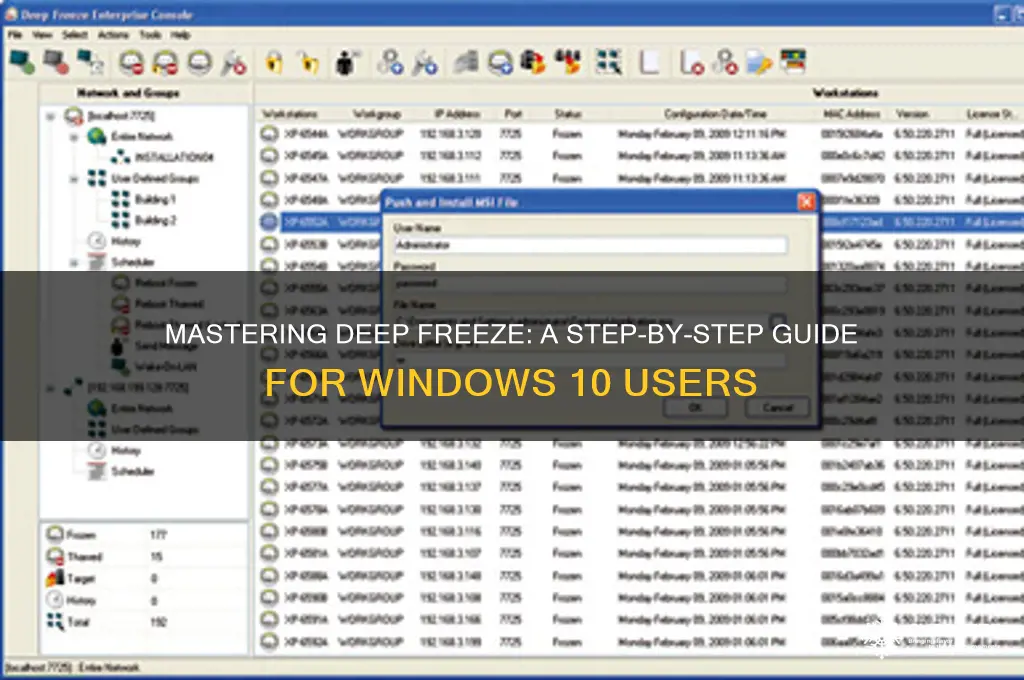
Task: Select Scheduler under localhost
Action: (133, 262)
